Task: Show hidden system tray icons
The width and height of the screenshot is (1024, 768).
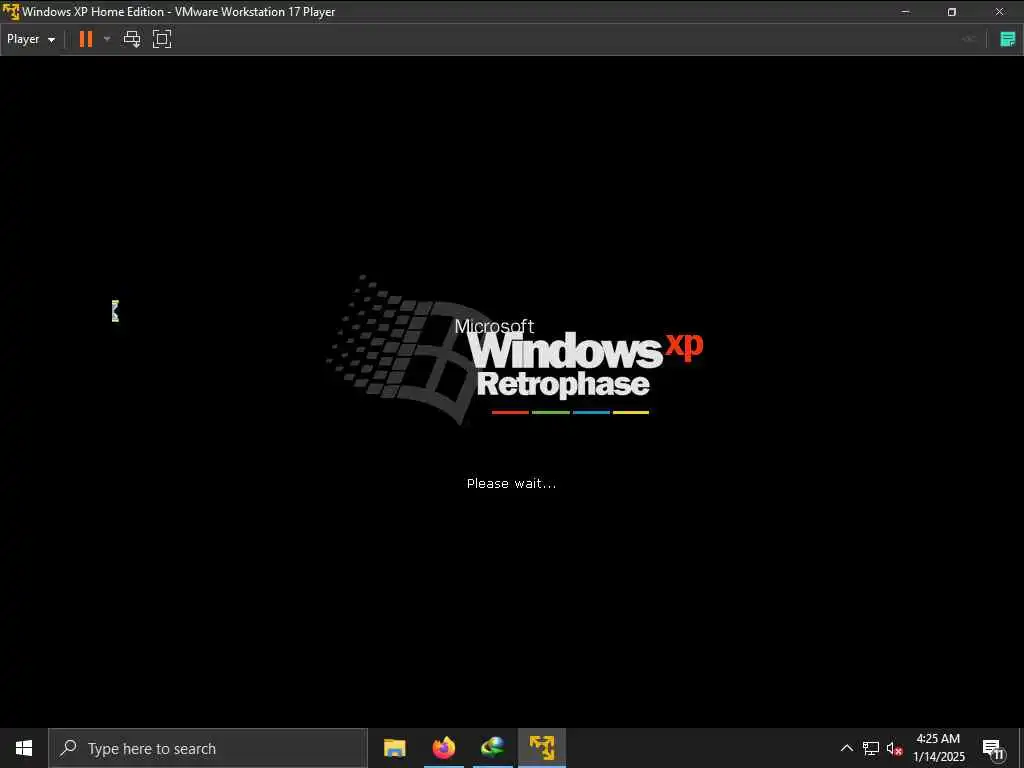Action: pyautogui.click(x=846, y=748)
